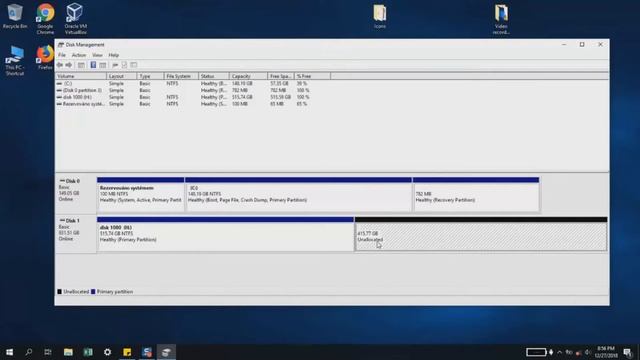Screen dimensions: 640x360
Task: Sort by the Status column header
Action: coord(214,76)
